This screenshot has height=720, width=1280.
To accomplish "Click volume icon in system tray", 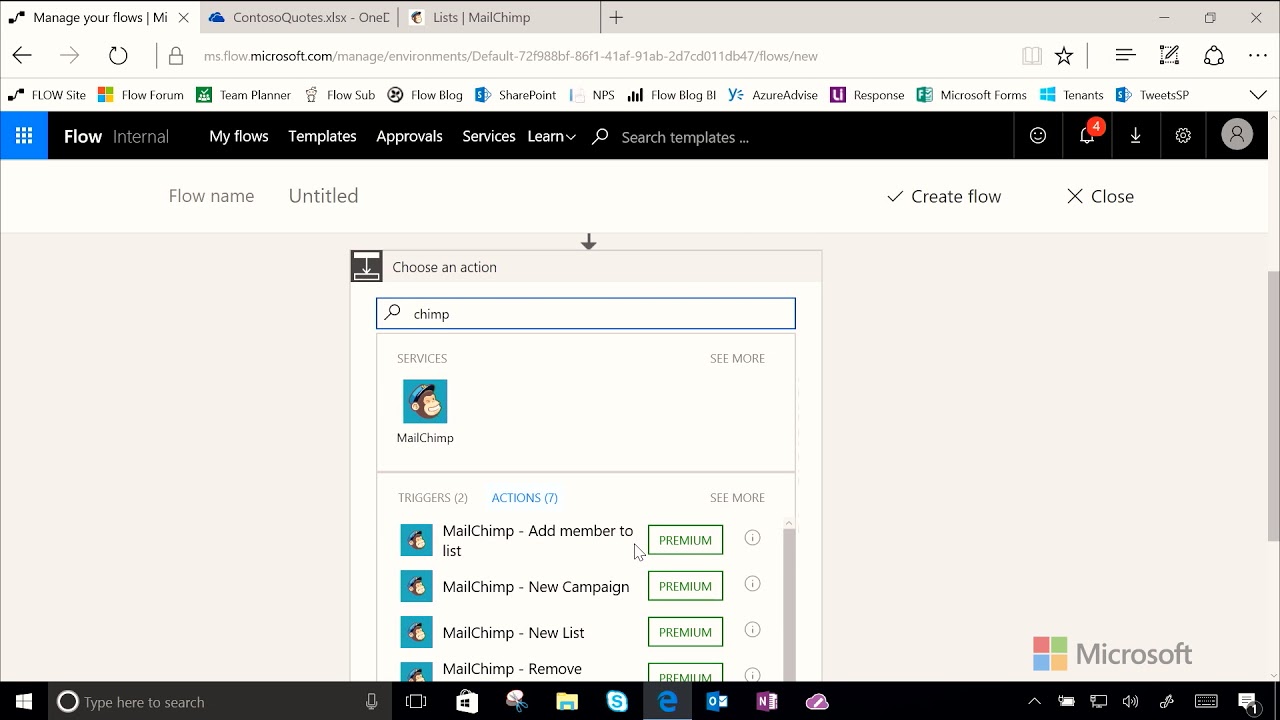I will point(1130,702).
